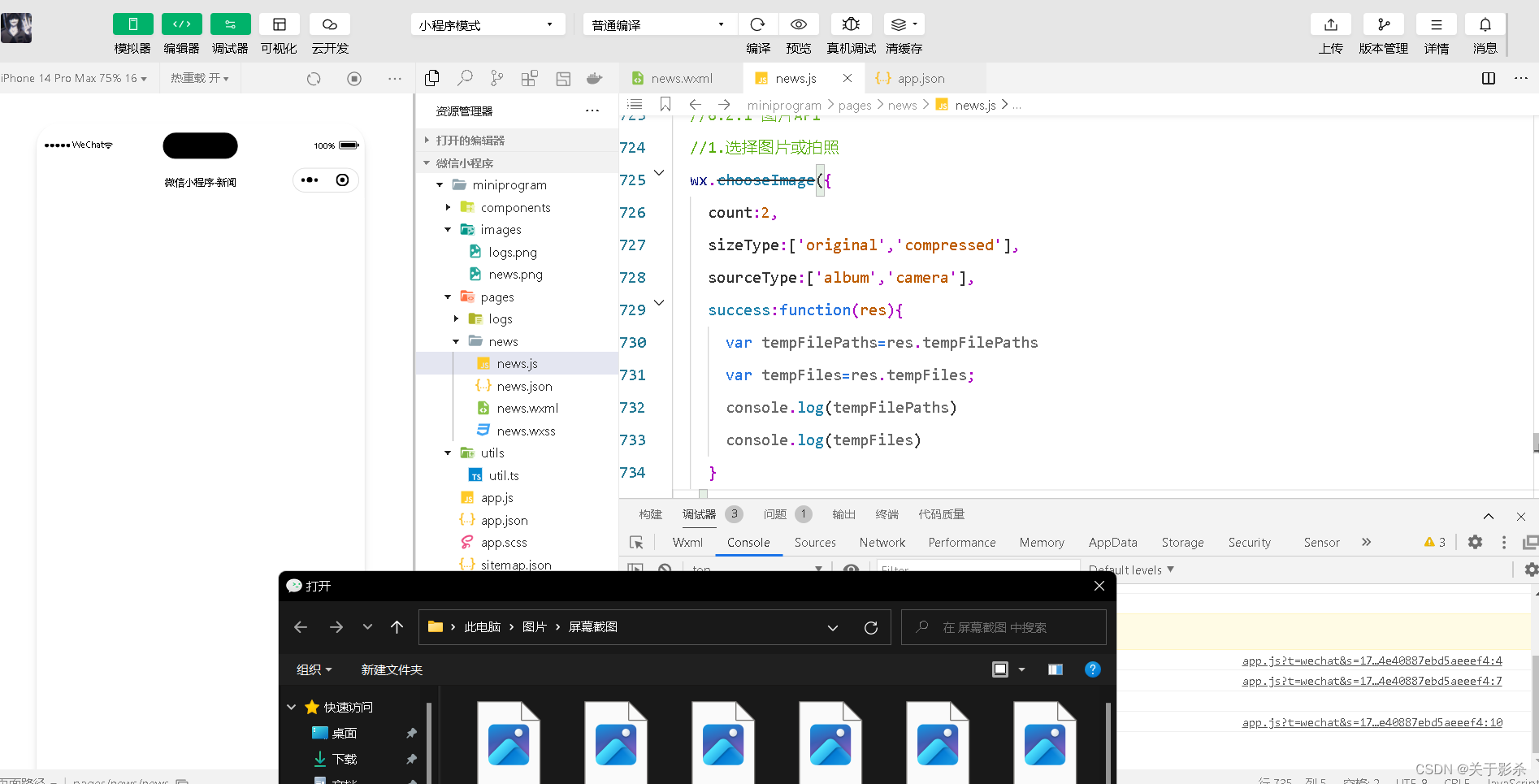This screenshot has width=1539, height=784.
Task: Toggle the 调试器 debugger panel button
Action: coord(230,24)
